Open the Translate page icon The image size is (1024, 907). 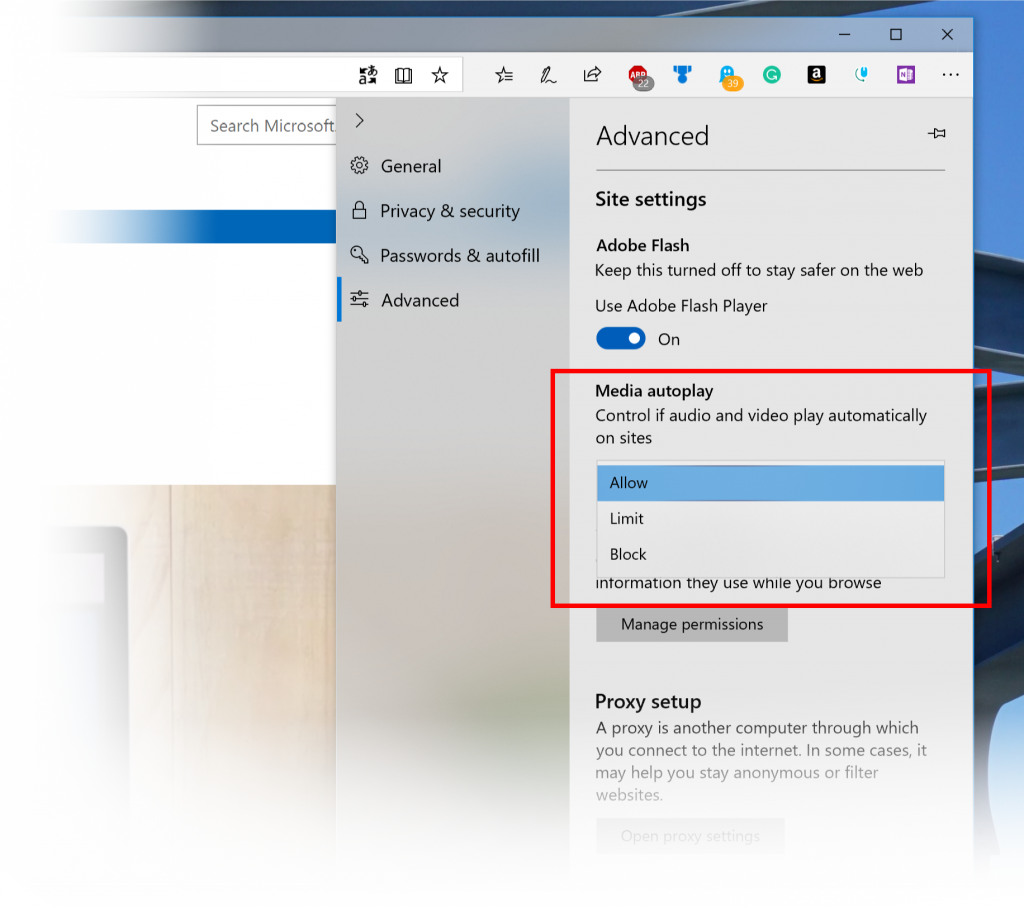tap(367, 74)
